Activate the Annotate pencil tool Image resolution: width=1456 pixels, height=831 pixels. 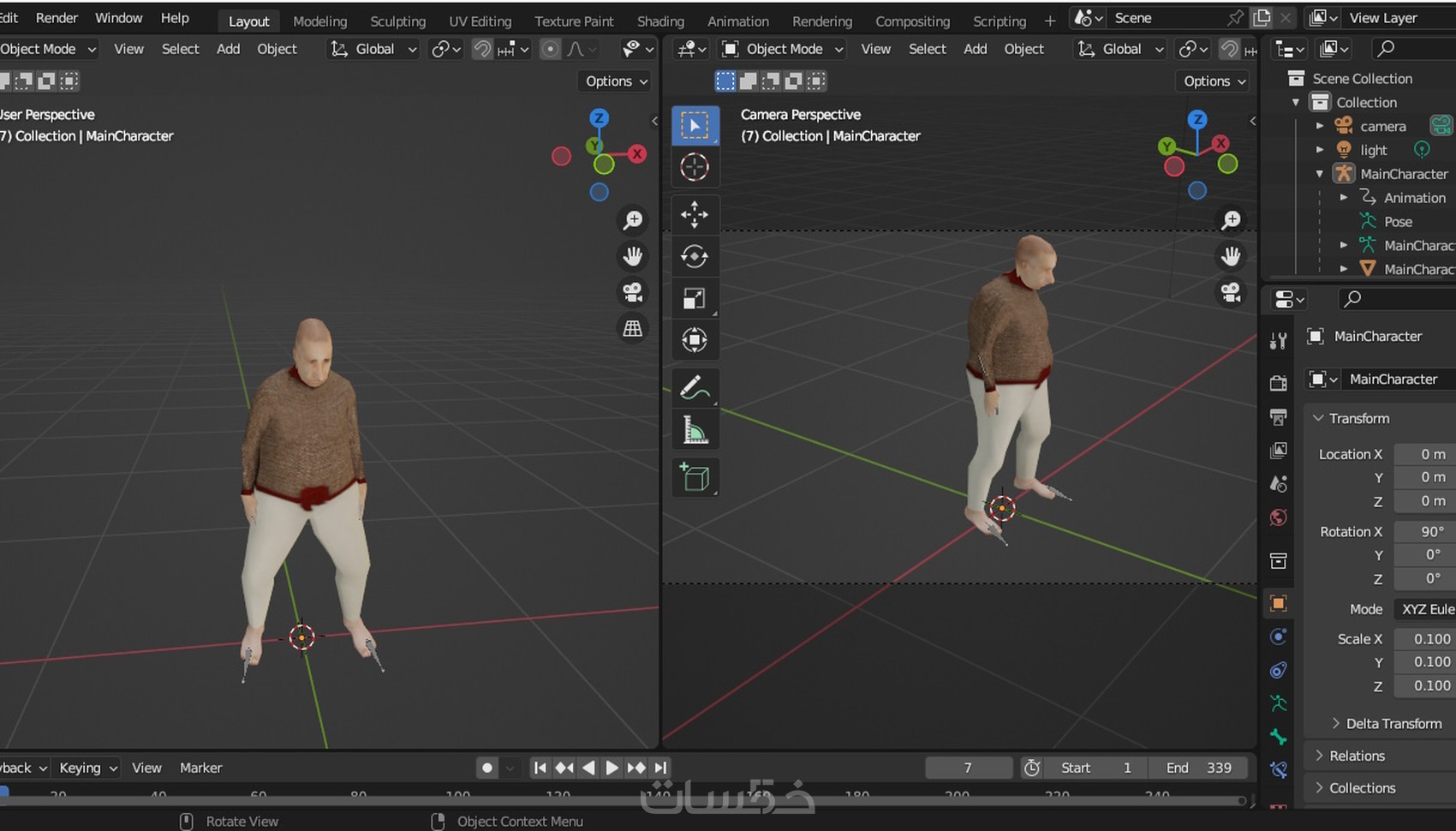point(694,387)
